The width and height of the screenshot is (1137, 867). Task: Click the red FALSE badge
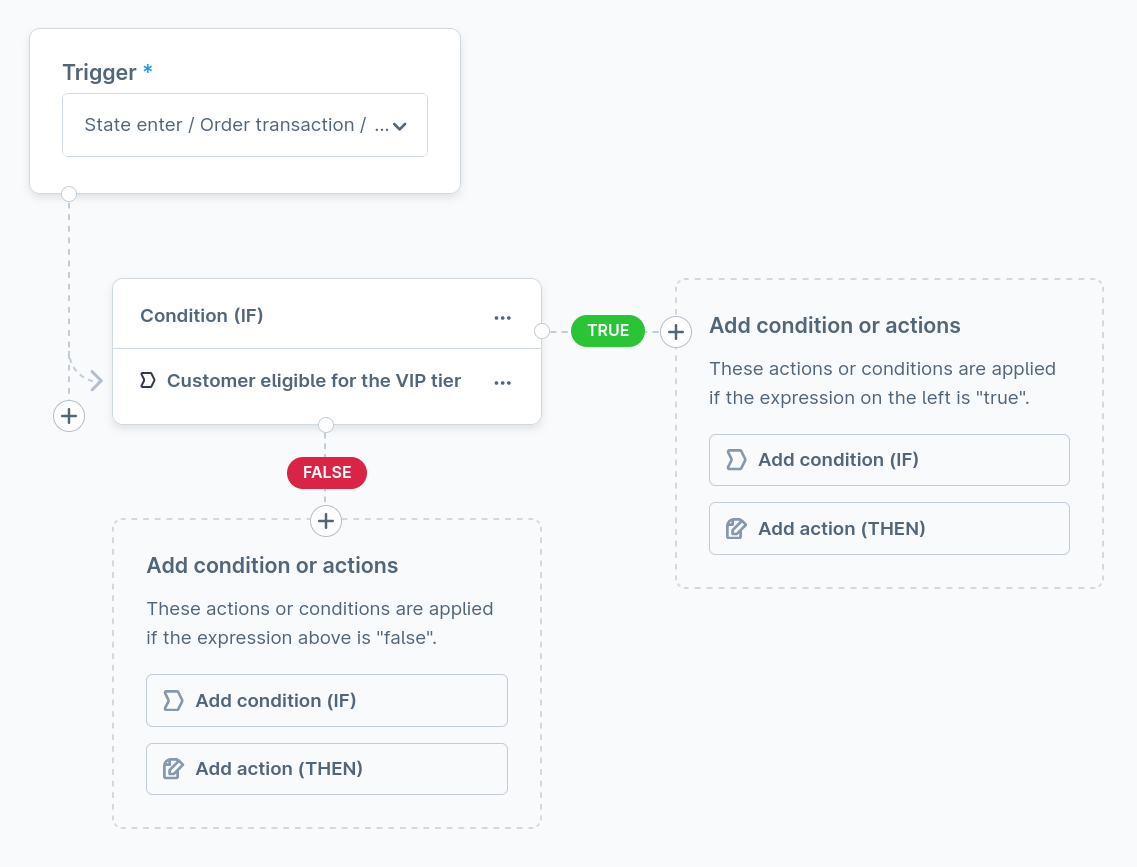326,472
